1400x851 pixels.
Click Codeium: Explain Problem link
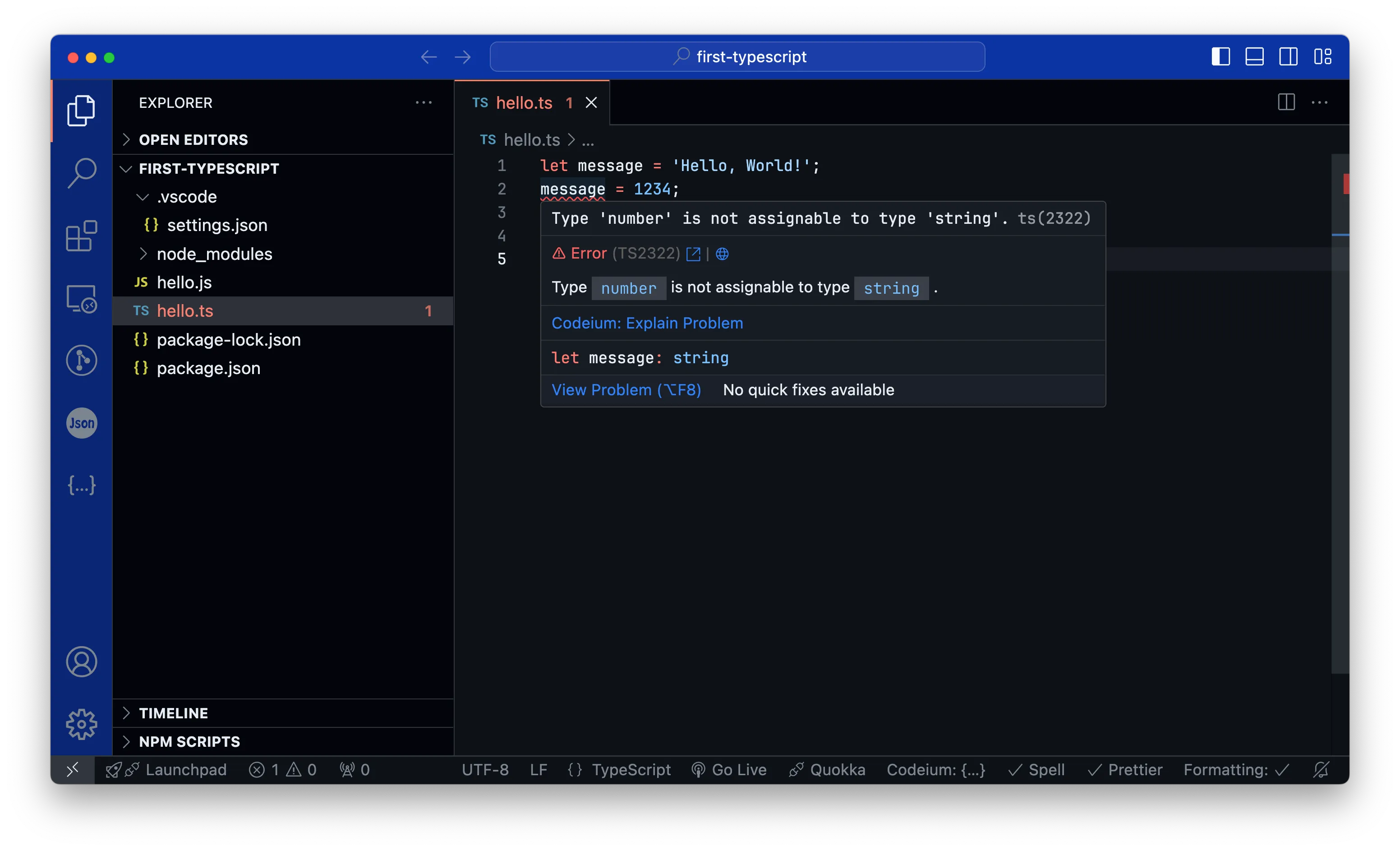[x=647, y=324]
